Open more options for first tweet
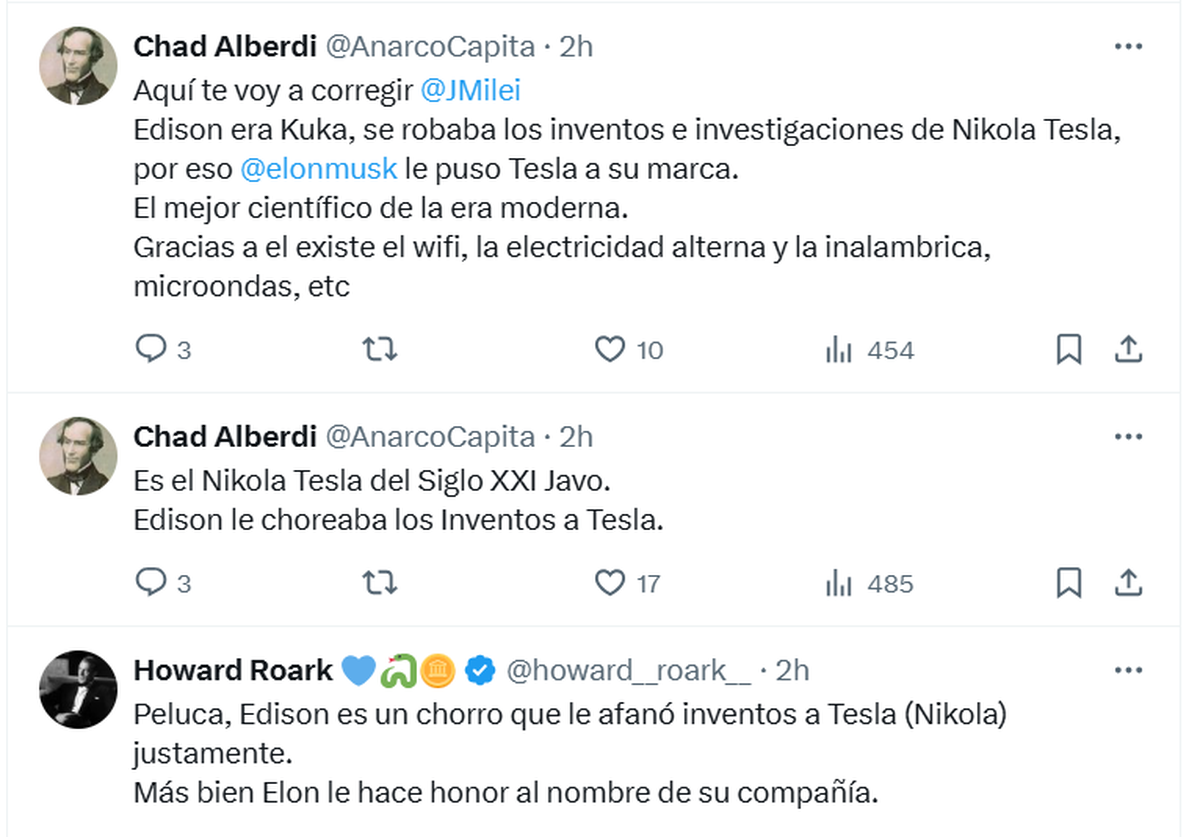This screenshot has height=837, width=1200. click(x=1128, y=46)
